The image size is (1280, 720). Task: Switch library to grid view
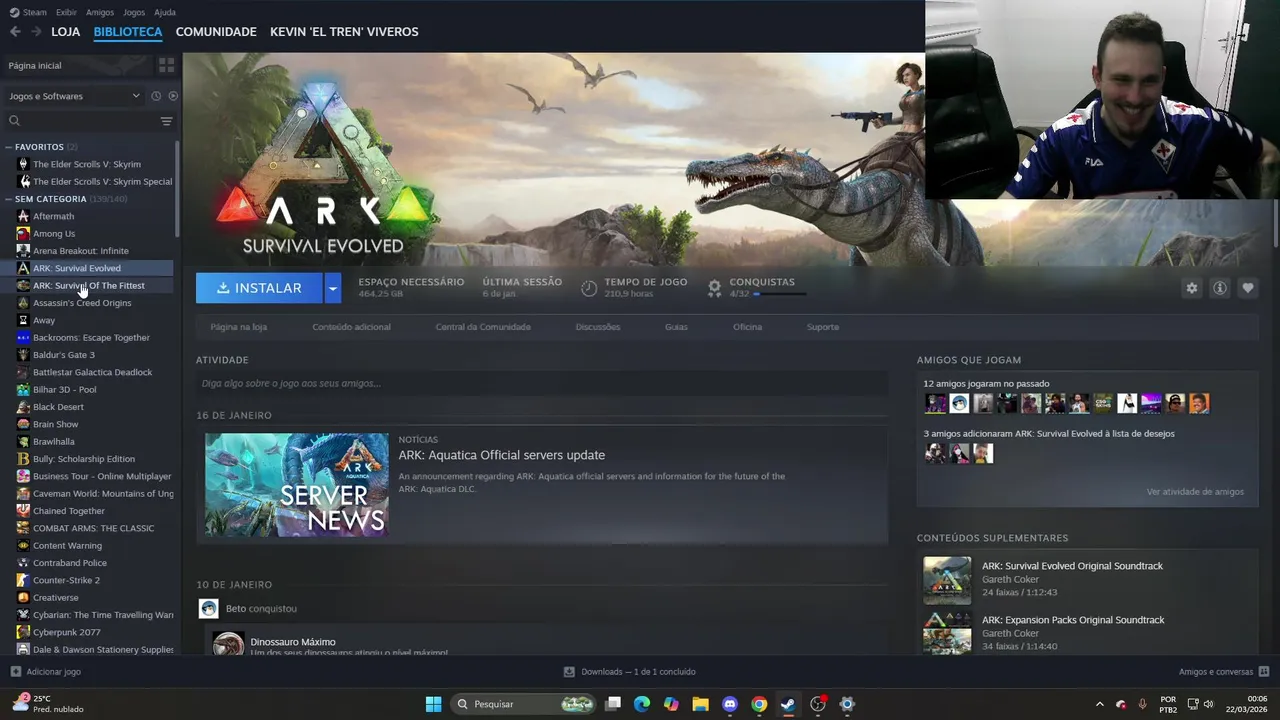coord(166,65)
